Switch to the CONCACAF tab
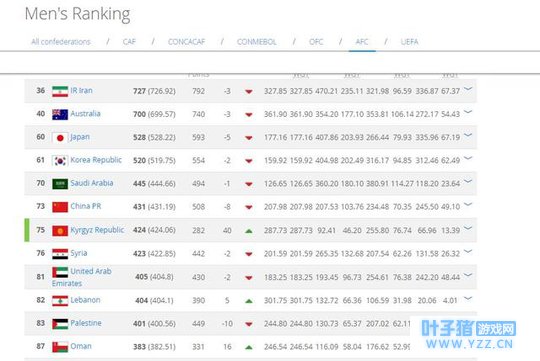Image resolution: width=540 pixels, height=361 pixels. (186, 42)
